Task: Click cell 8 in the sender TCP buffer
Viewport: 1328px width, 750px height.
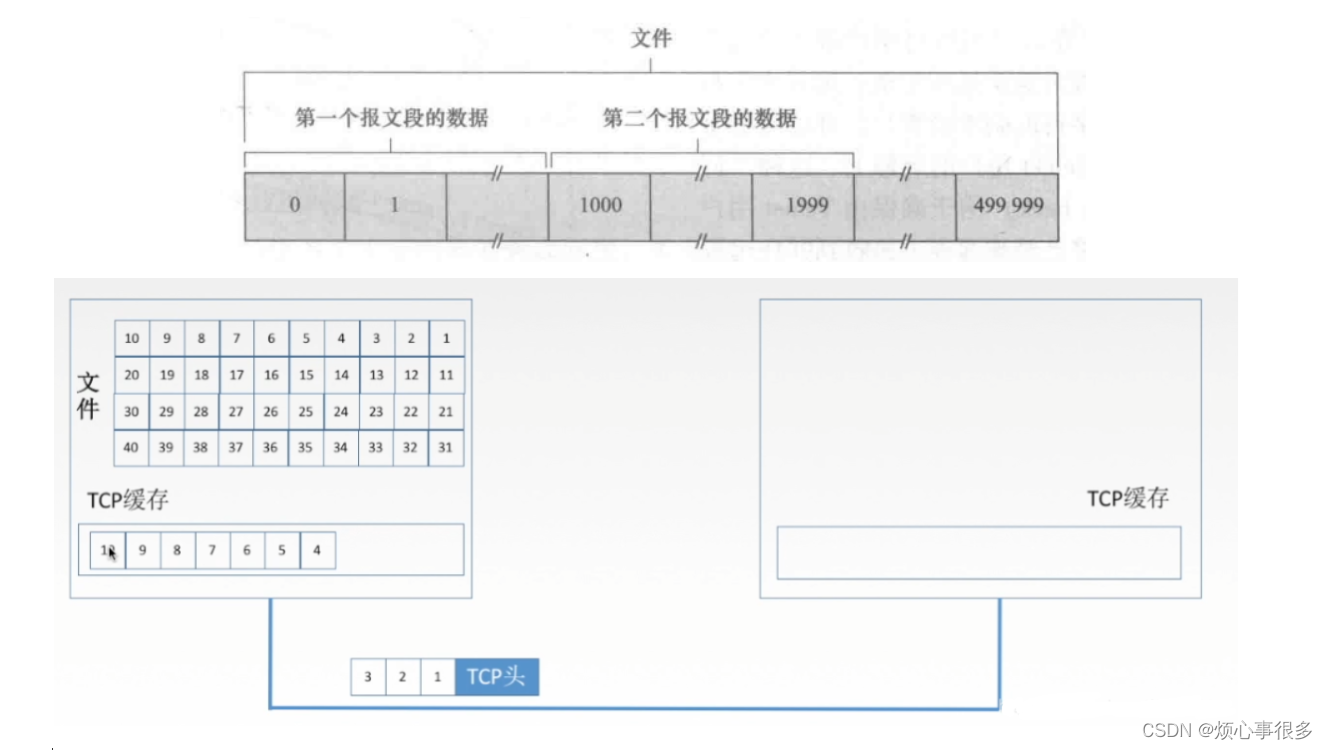Action: coord(178,550)
